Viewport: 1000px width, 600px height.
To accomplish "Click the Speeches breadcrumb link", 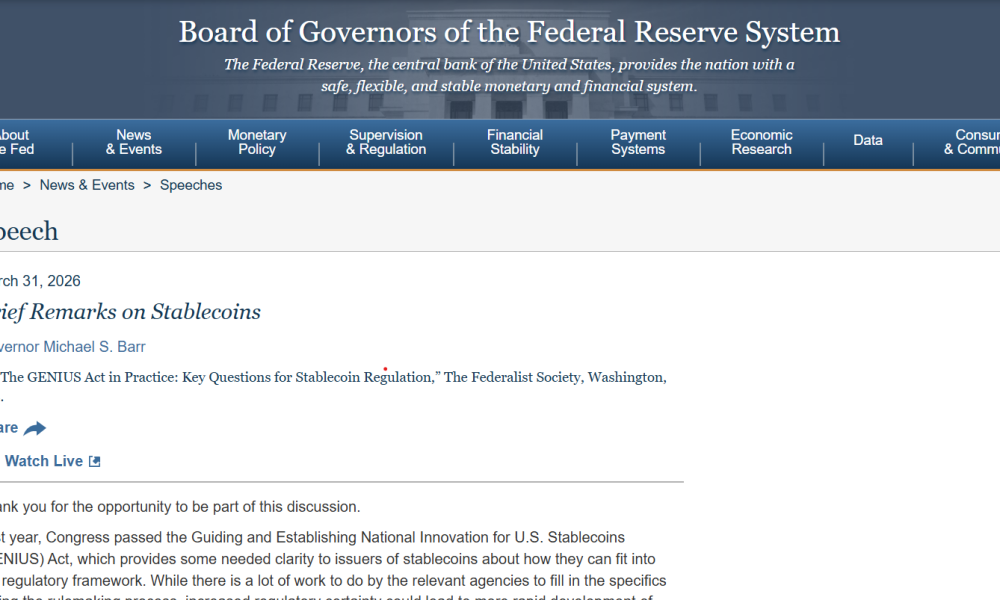I will (190, 185).
